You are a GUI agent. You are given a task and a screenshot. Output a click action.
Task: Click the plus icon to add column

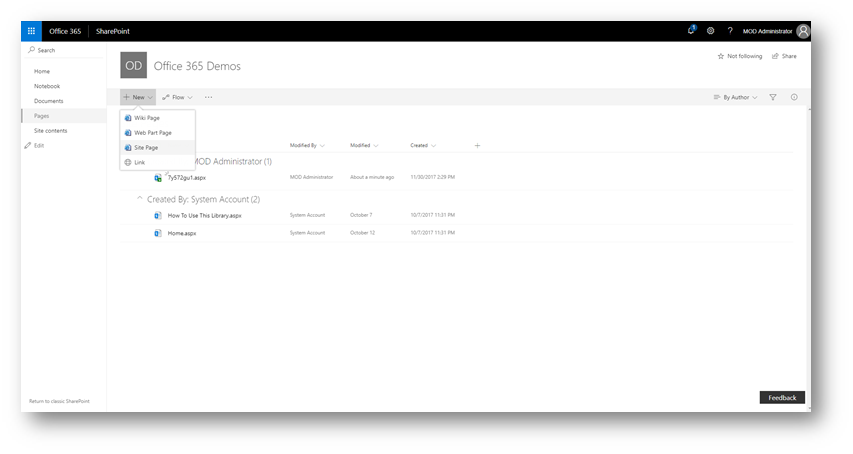click(477, 145)
